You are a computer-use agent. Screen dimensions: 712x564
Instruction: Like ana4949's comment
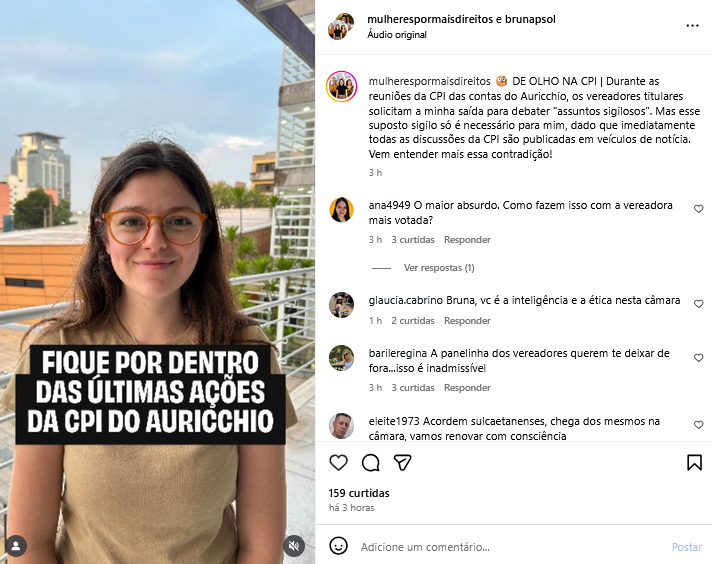click(x=698, y=209)
